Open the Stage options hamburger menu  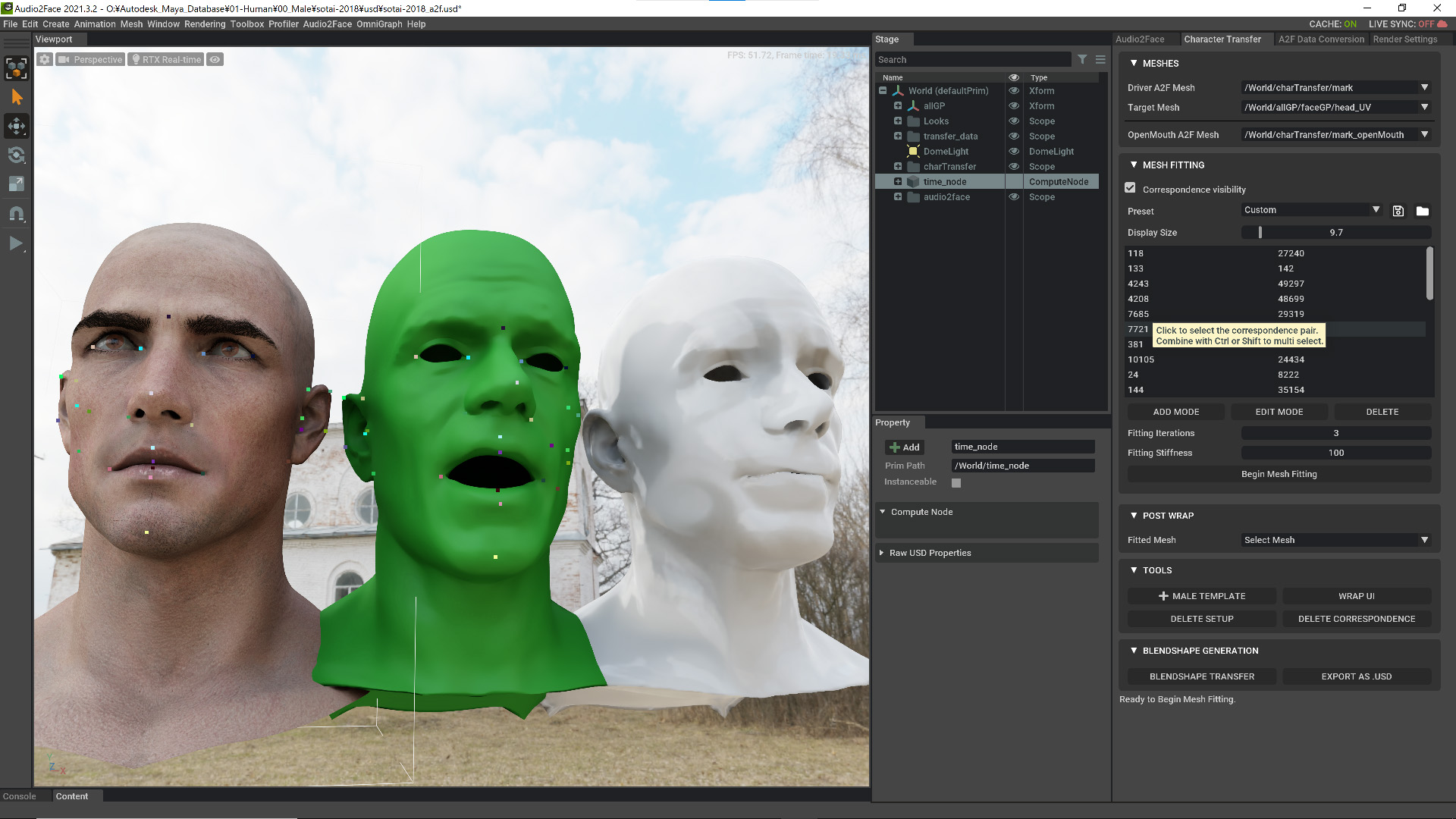(1100, 59)
